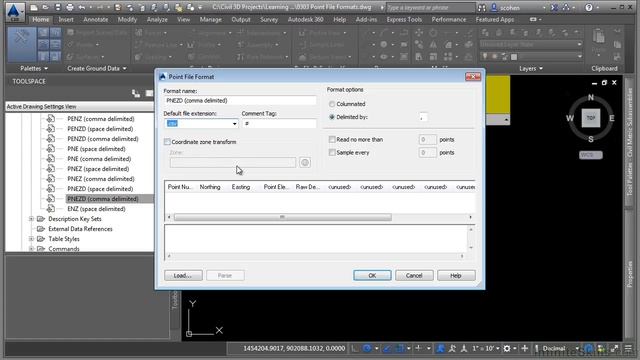Click the Customization menu icon in status bar
Image resolution: width=640 pixels, height=360 pixels.
(628, 349)
